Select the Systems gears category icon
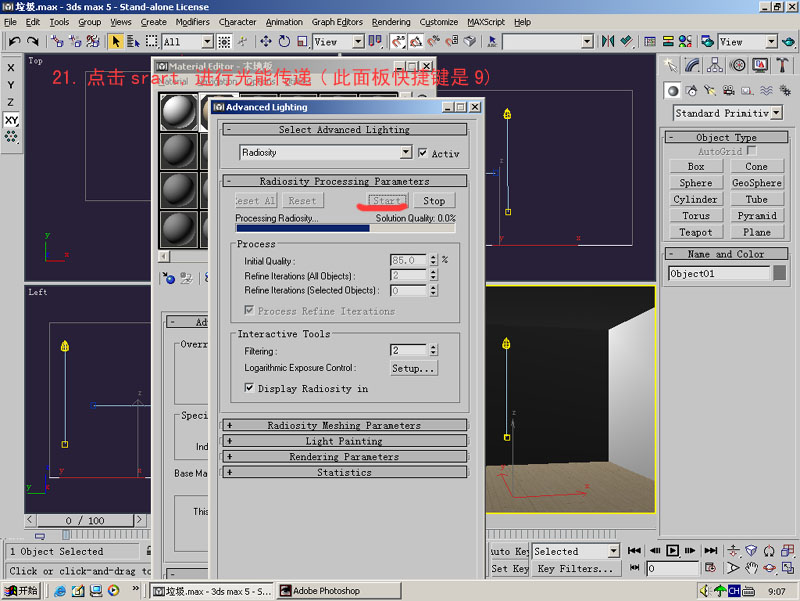Viewport: 800px width, 601px height. tap(785, 91)
